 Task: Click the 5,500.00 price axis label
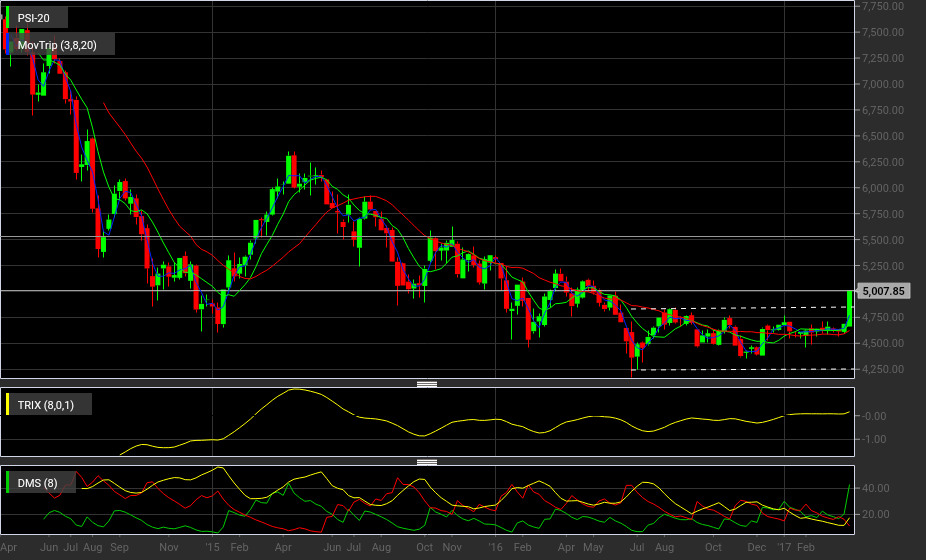coord(883,240)
